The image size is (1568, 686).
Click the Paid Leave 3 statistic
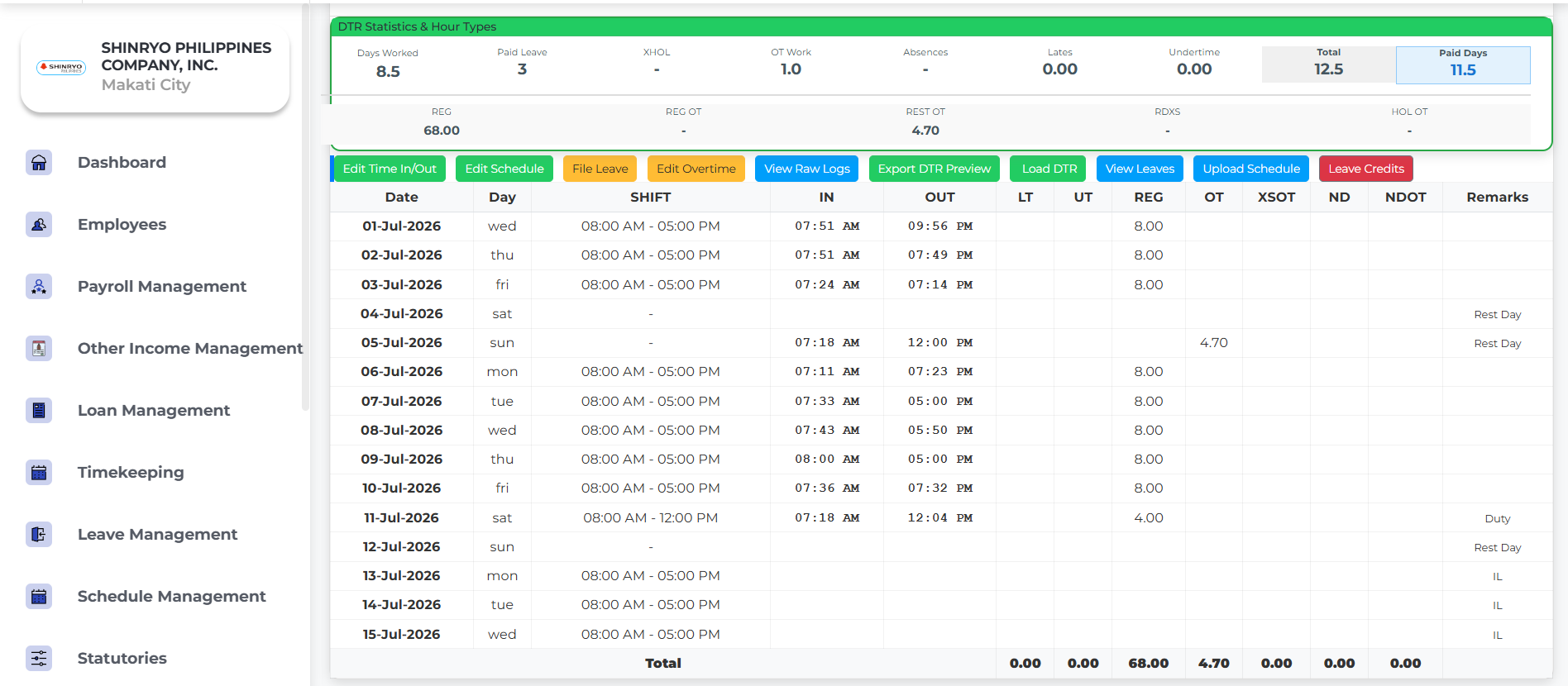(522, 63)
